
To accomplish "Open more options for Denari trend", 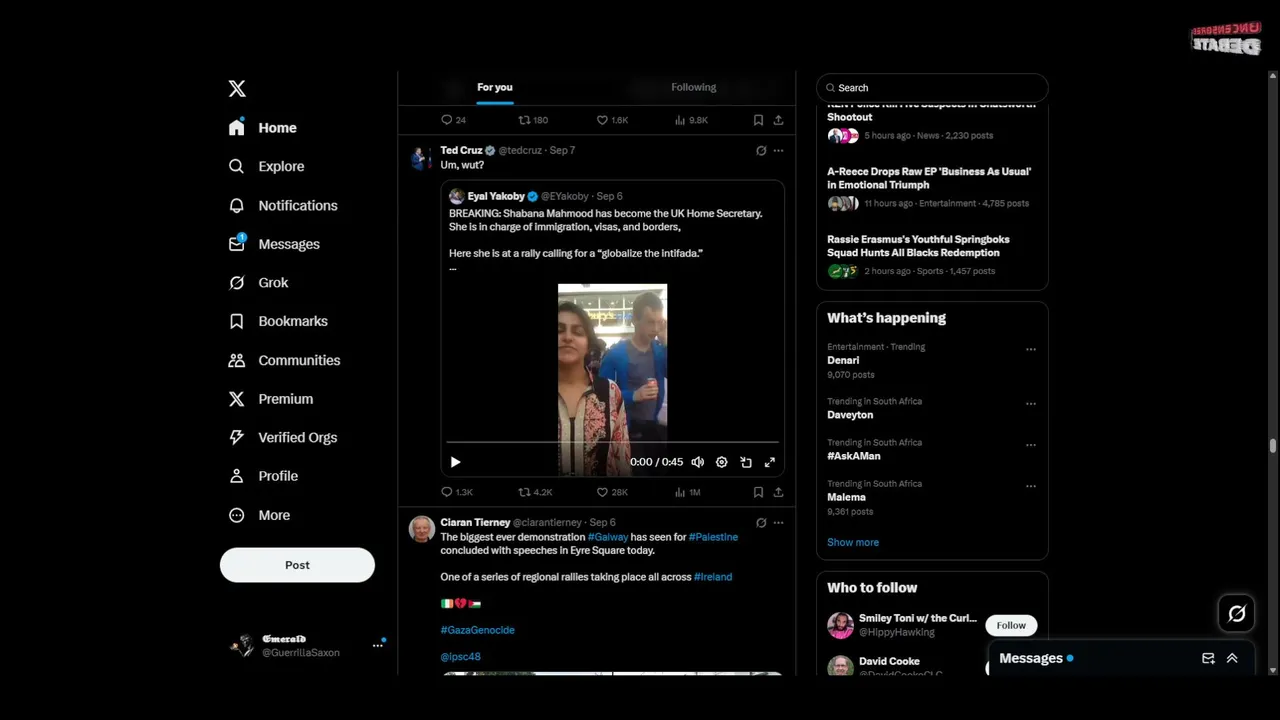I will click(x=1030, y=350).
